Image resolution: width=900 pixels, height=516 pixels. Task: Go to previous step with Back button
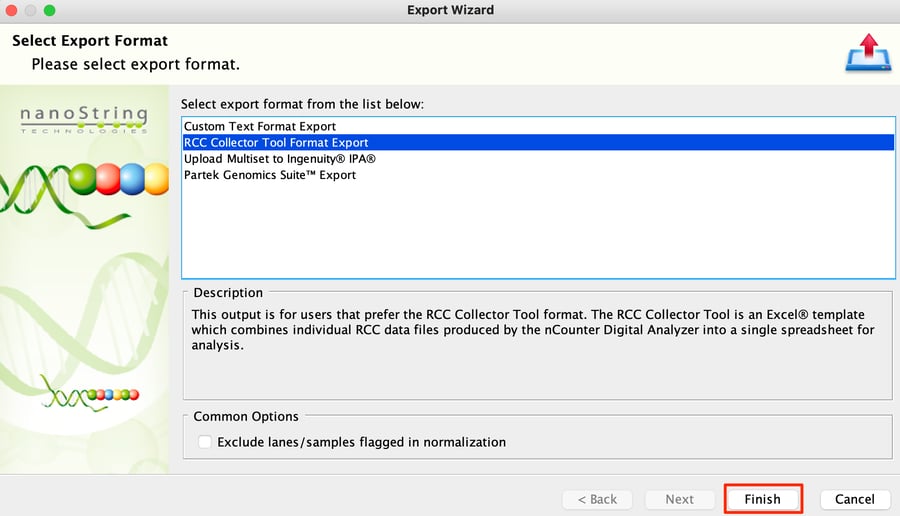point(598,499)
